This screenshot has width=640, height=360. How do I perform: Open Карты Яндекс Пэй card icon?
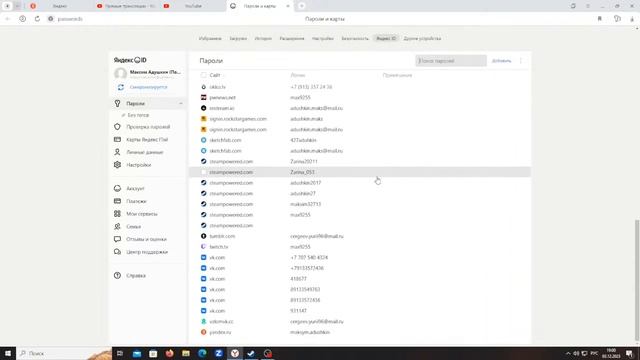pyautogui.click(x=118, y=140)
